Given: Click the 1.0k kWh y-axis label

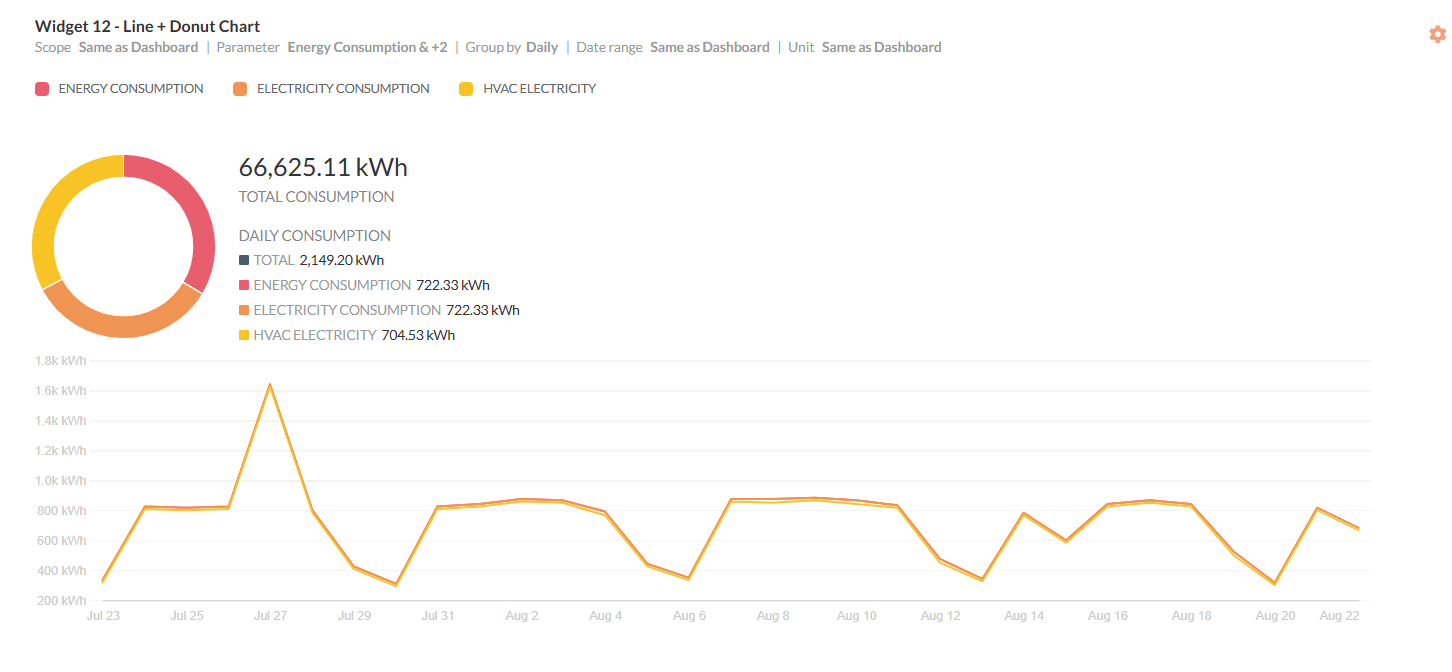Looking at the screenshot, I should tap(60, 480).
